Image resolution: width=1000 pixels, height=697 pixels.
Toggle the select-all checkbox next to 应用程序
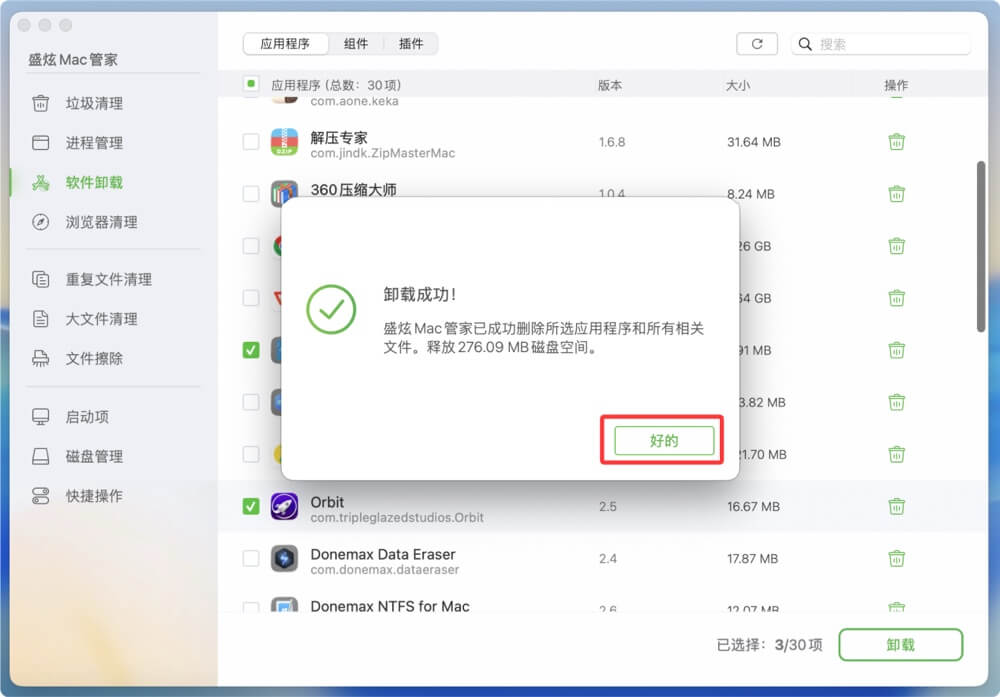[250, 85]
